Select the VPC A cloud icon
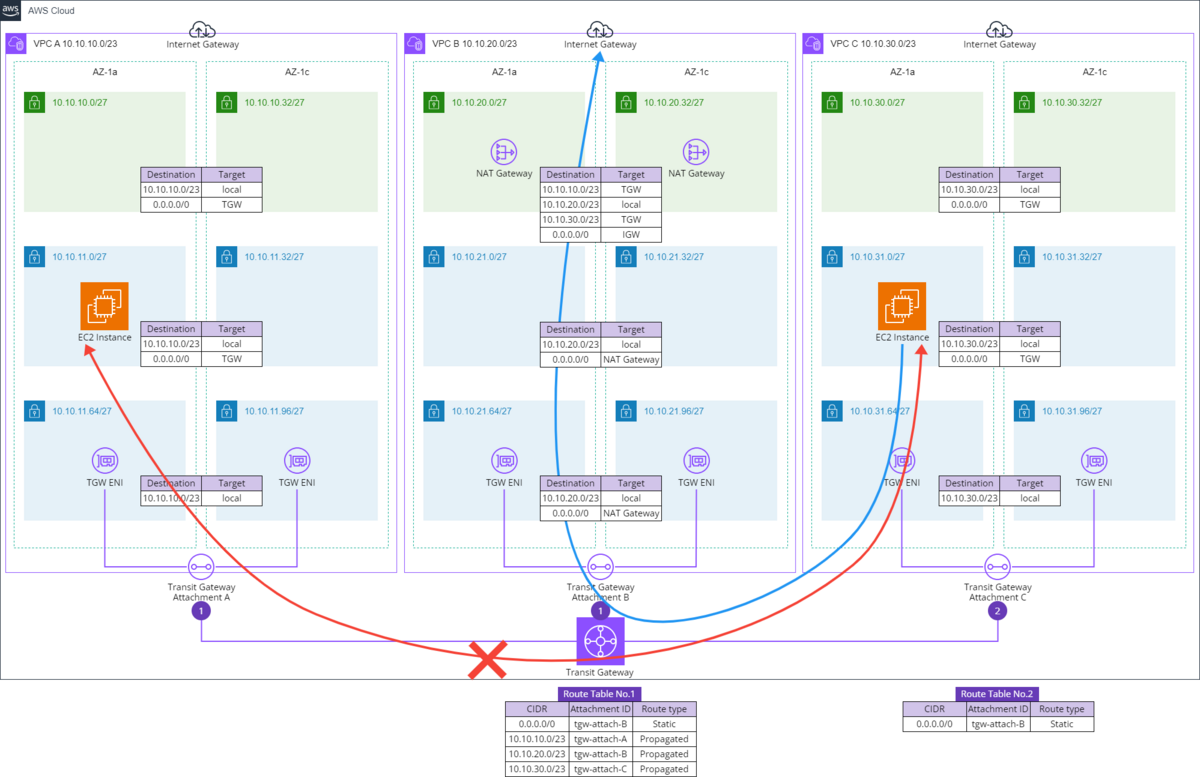The height and width of the screenshot is (777, 1200). [x=16, y=44]
